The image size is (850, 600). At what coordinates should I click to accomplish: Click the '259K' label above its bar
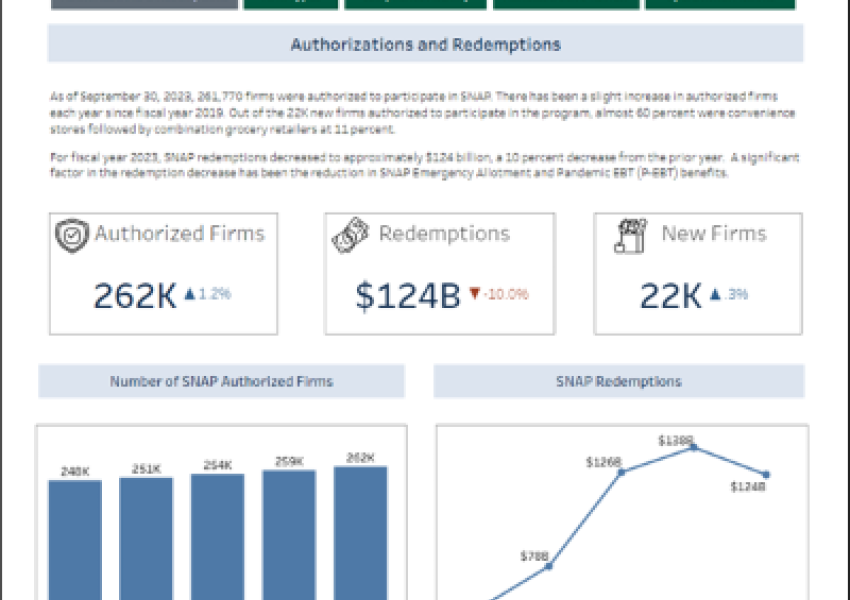(x=289, y=461)
